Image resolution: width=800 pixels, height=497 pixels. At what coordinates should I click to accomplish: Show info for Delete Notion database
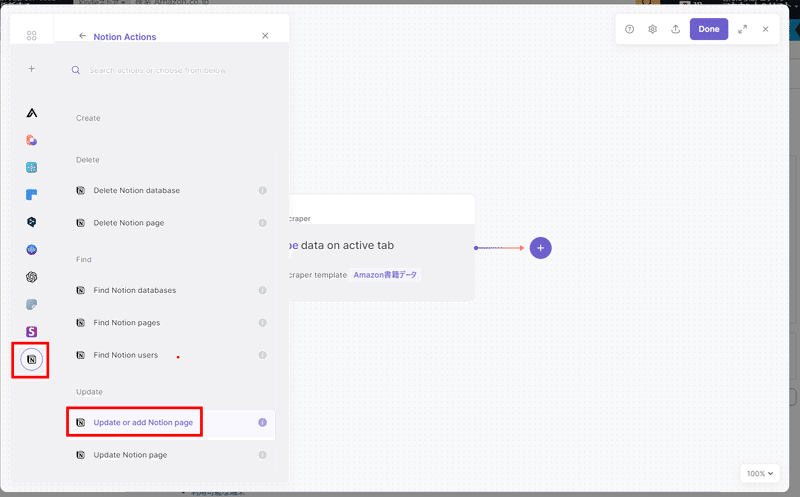click(x=262, y=190)
